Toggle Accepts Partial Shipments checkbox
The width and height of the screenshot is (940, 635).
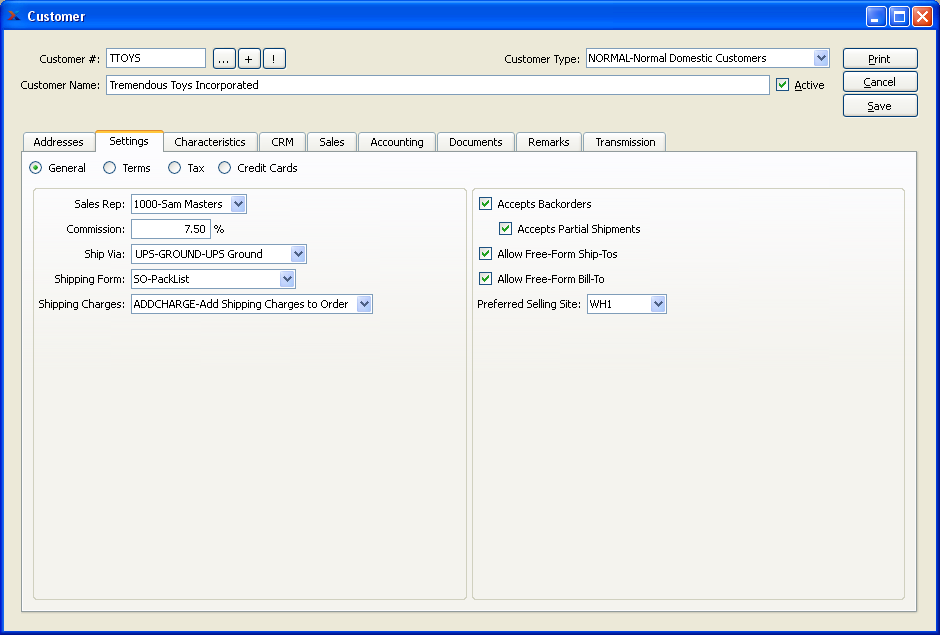tap(505, 228)
